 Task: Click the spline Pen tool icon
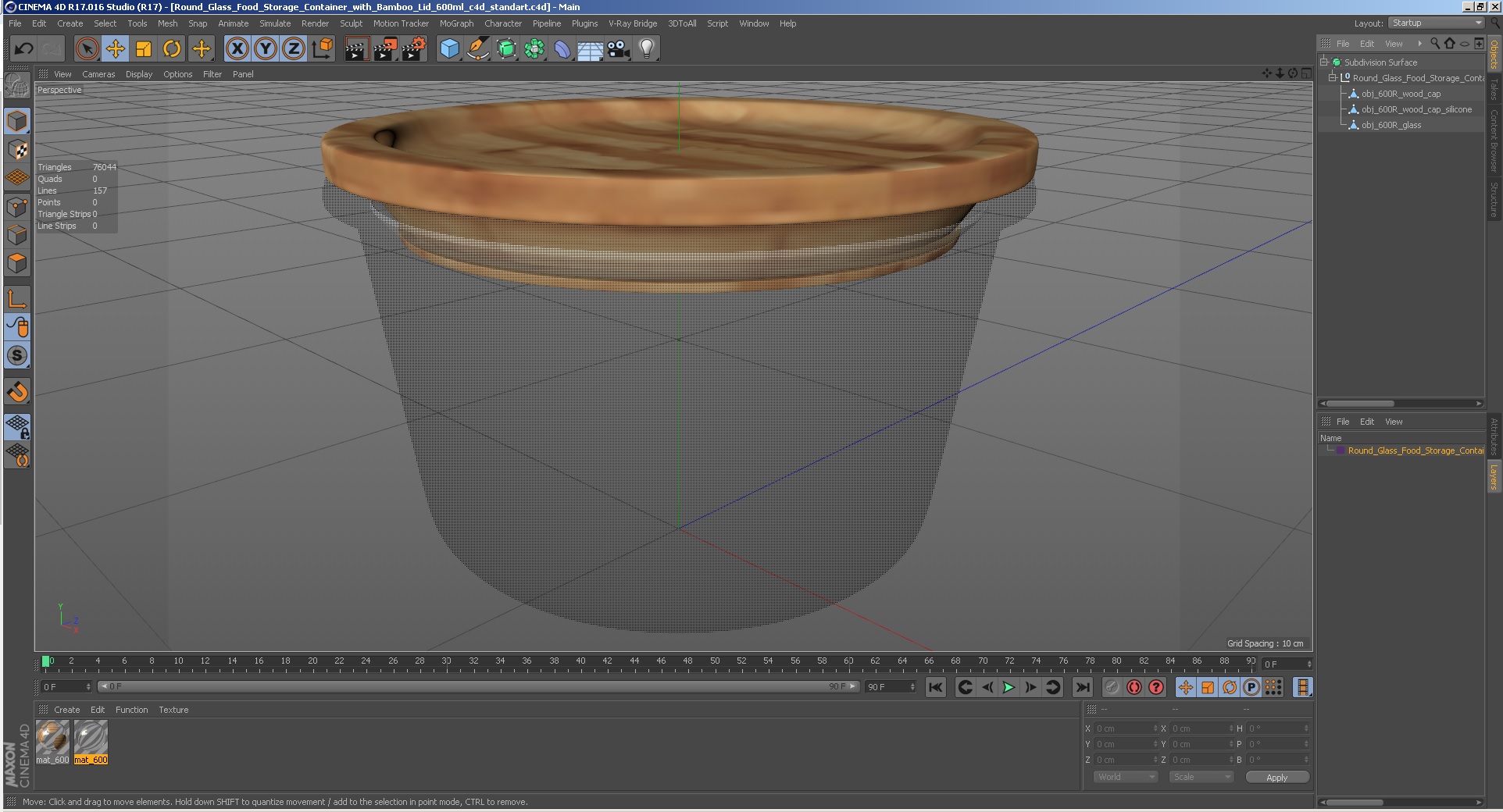pos(477,49)
